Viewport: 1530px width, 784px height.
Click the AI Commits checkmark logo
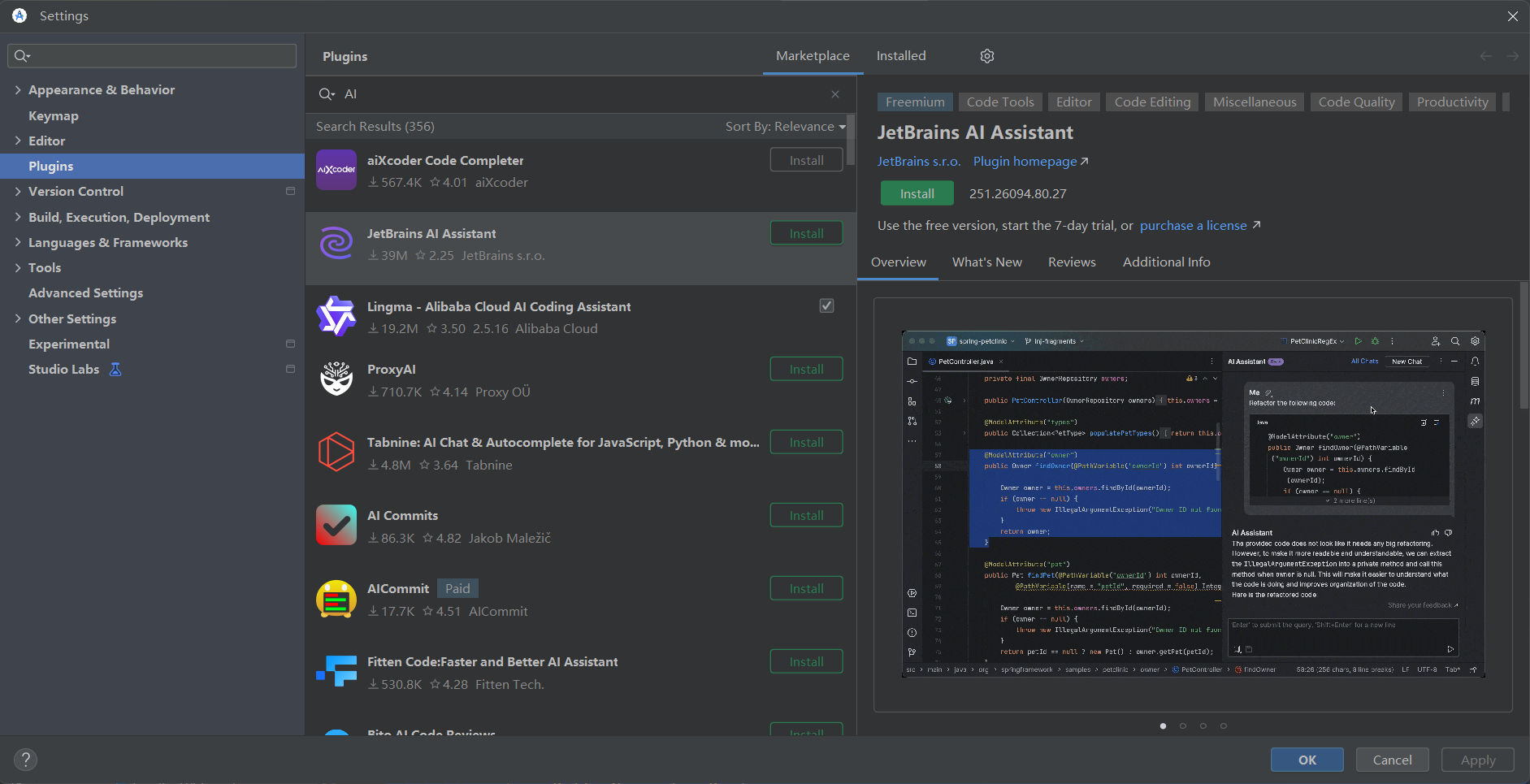[336, 526]
